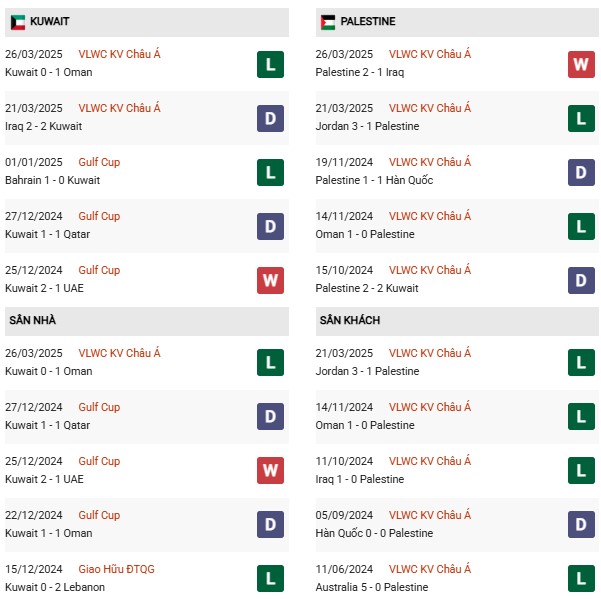Image resolution: width=601 pixels, height=599 pixels.
Task: Click the L badge for Kuwait 0-1 Oman in top Kuwait list
Action: tap(270, 64)
